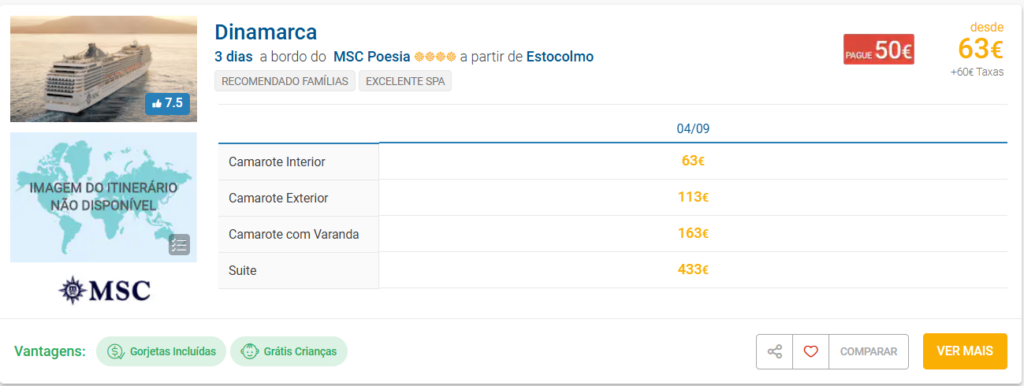Open the cruise ship photo thumbnail

point(103,69)
